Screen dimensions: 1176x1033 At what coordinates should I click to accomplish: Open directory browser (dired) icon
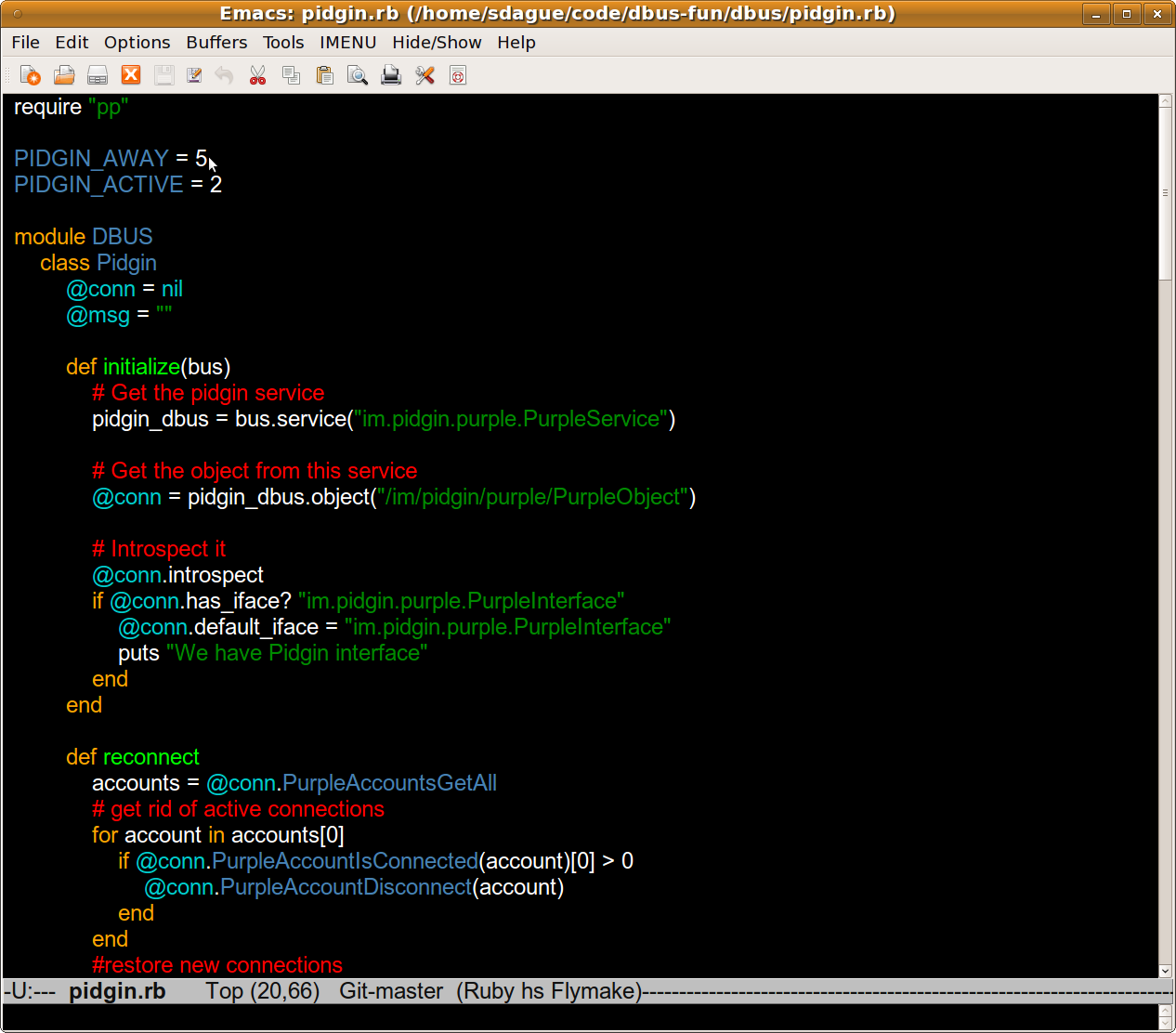coord(98,75)
